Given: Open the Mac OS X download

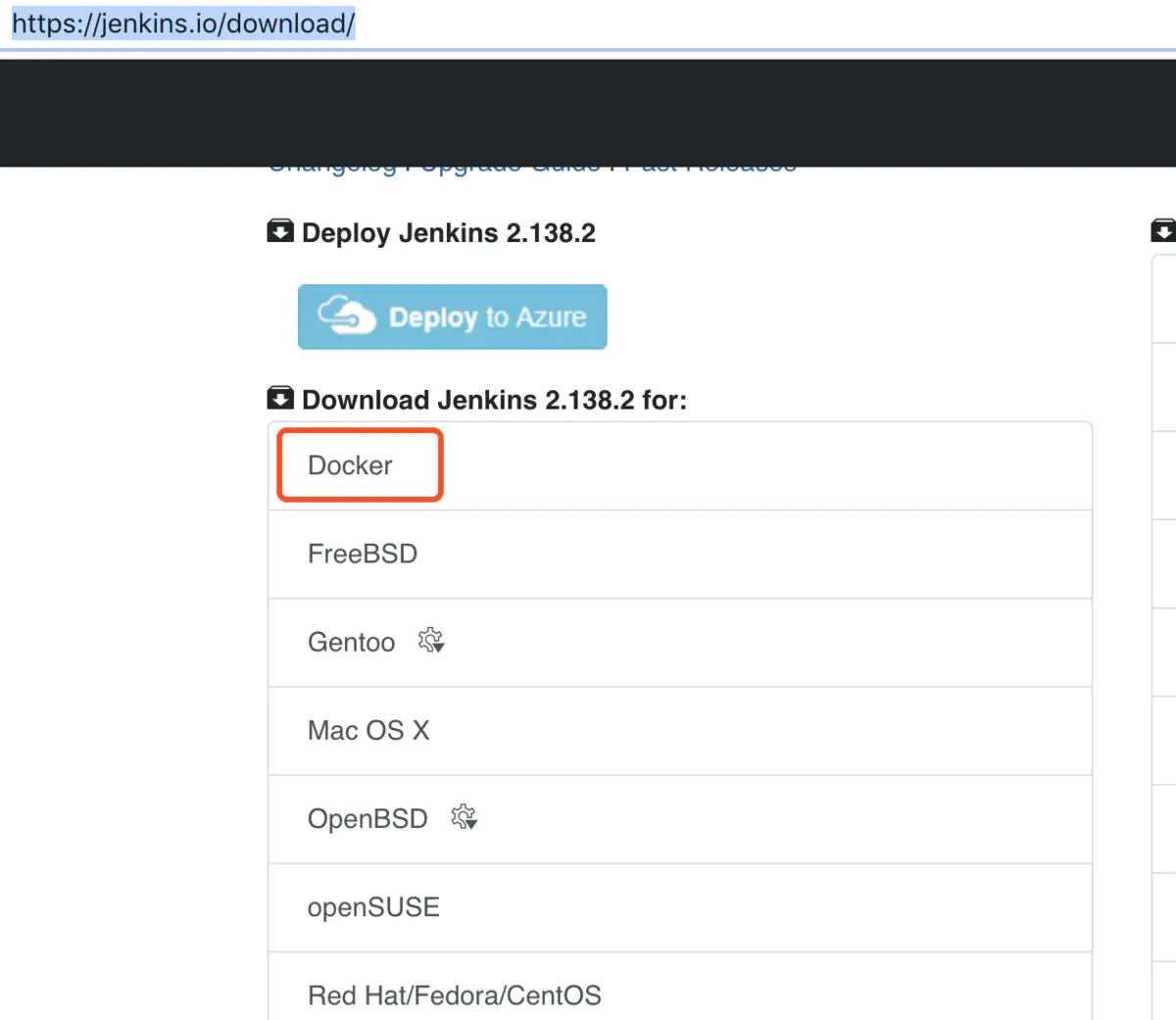Looking at the screenshot, I should (680, 730).
